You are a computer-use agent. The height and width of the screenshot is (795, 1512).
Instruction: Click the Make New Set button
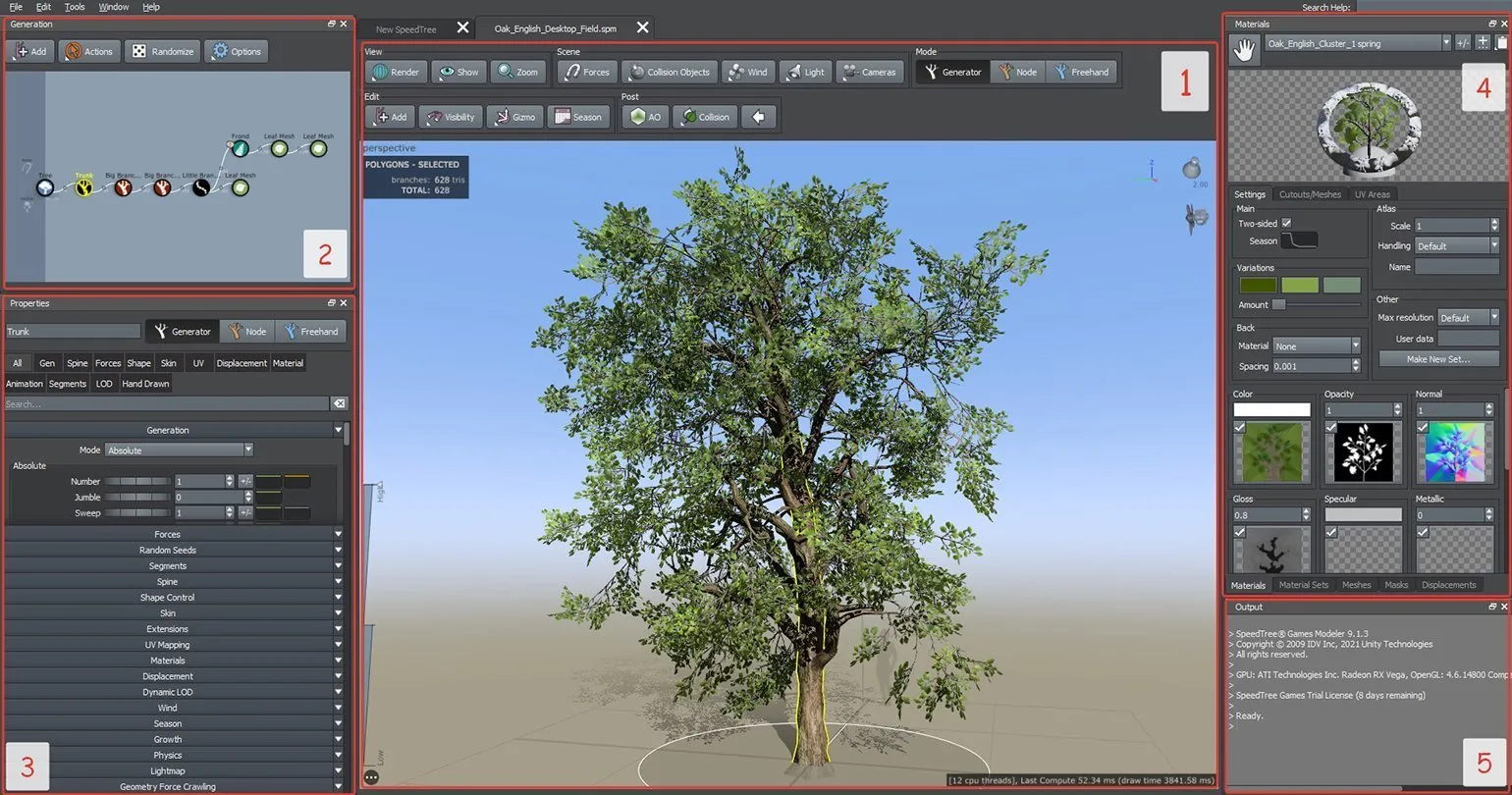click(x=1438, y=359)
